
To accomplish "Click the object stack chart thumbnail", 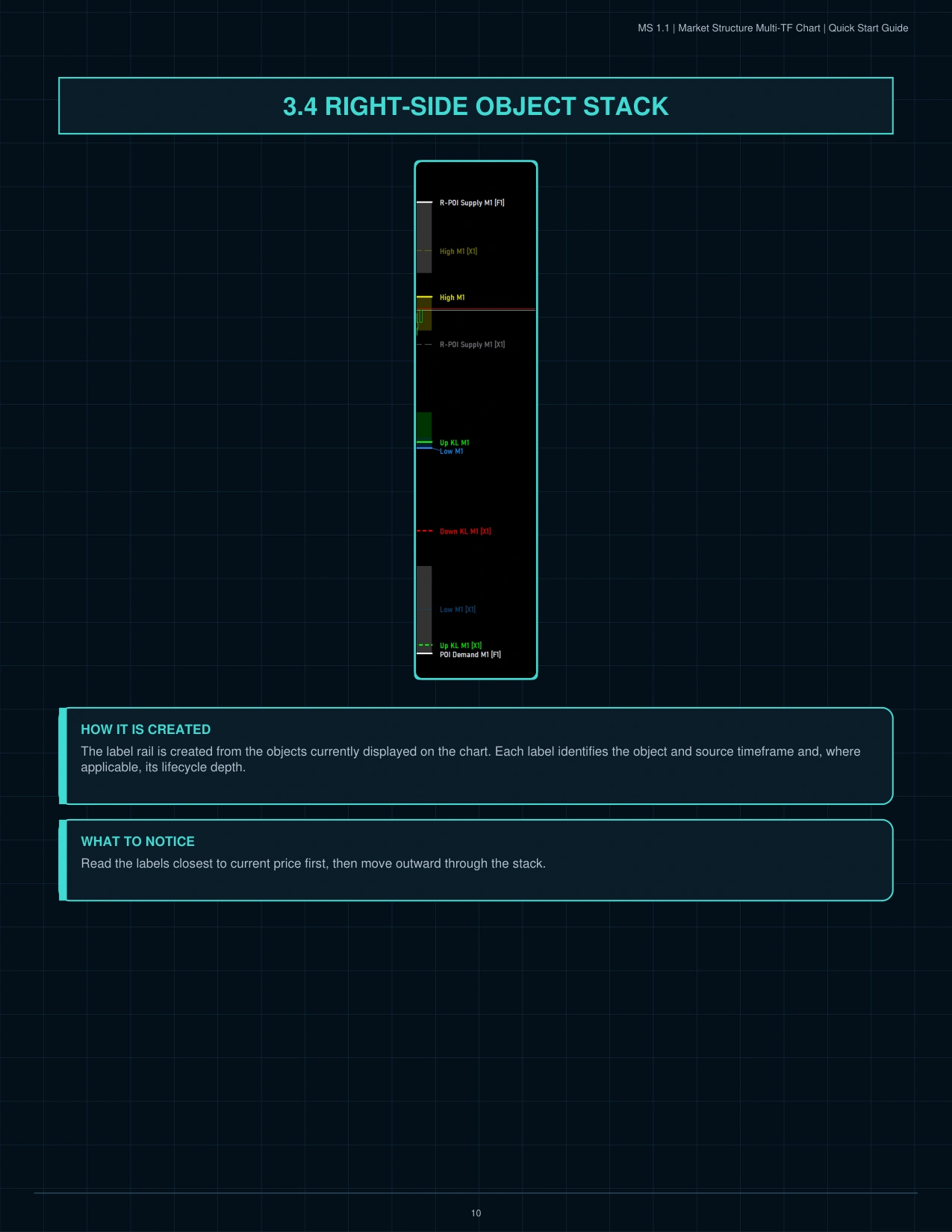I will tap(476, 420).
